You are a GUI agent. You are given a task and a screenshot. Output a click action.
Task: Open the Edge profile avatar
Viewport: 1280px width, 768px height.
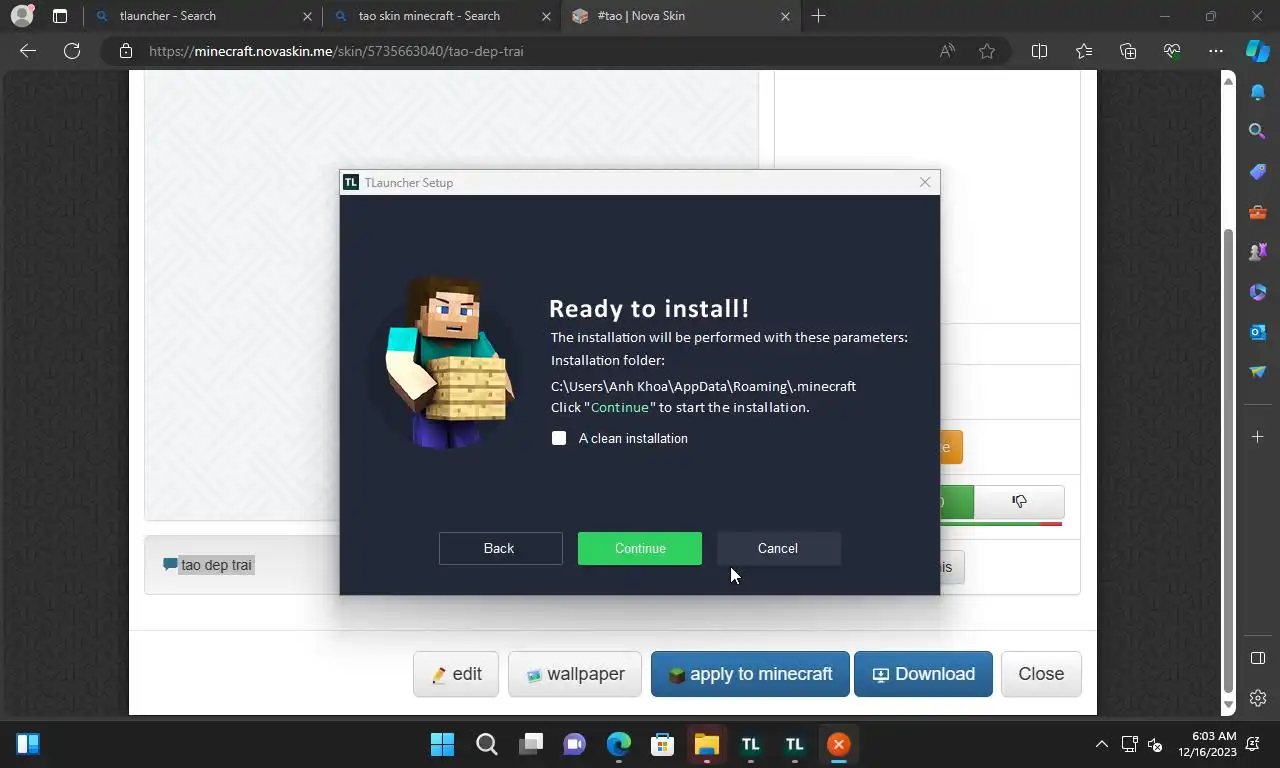click(21, 16)
